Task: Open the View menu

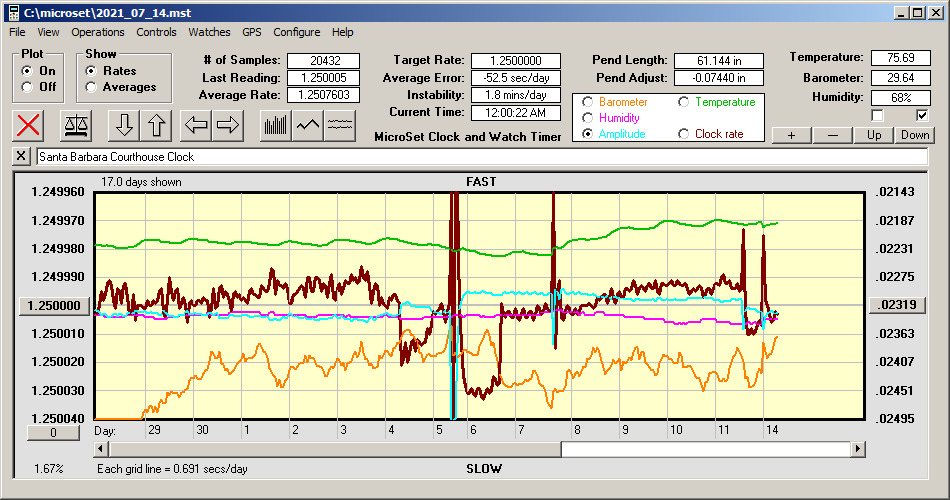Action: point(48,32)
